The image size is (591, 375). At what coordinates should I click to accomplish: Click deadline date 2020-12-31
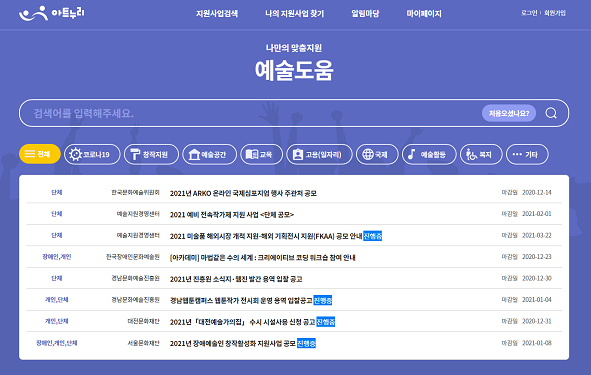(537, 321)
